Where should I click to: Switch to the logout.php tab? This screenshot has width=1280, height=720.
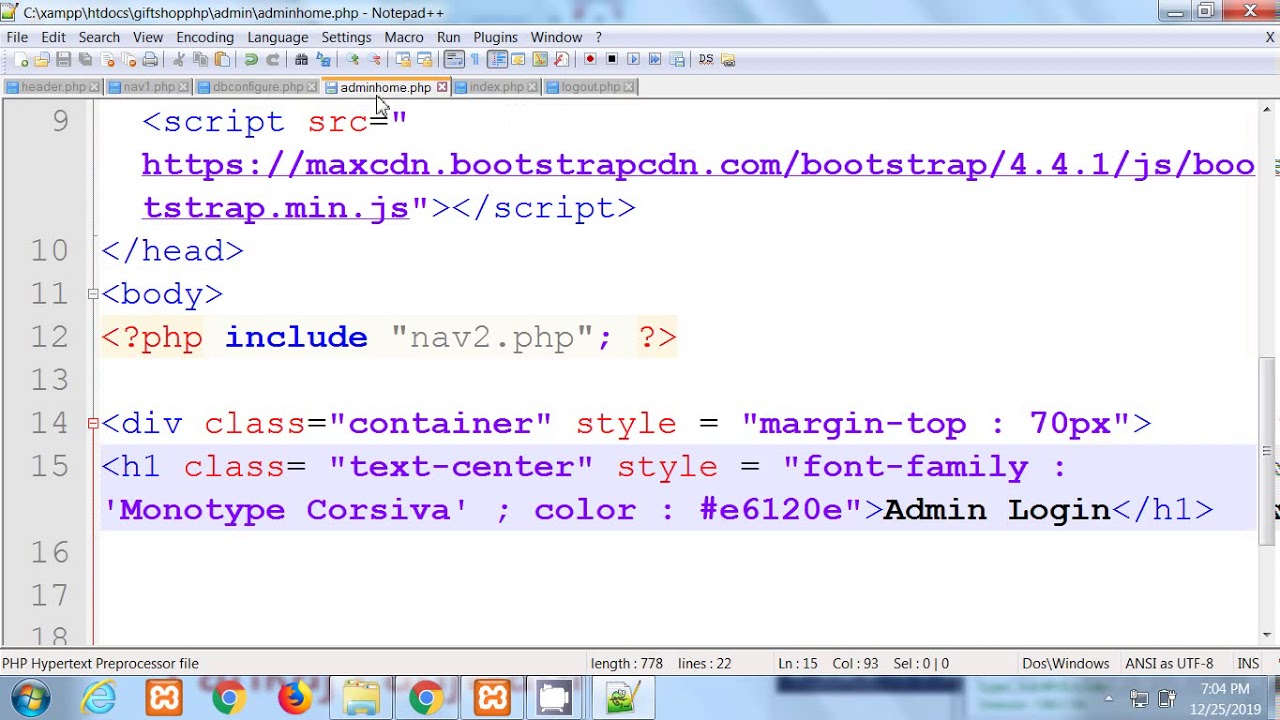tap(590, 87)
